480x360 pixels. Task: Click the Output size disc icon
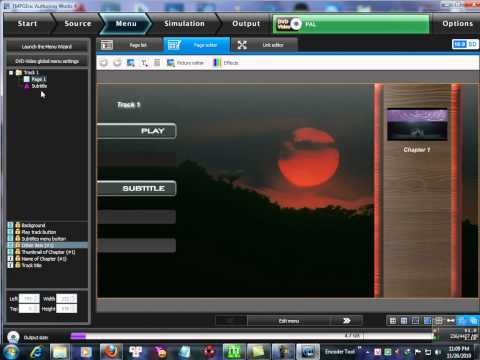[x=13, y=337]
